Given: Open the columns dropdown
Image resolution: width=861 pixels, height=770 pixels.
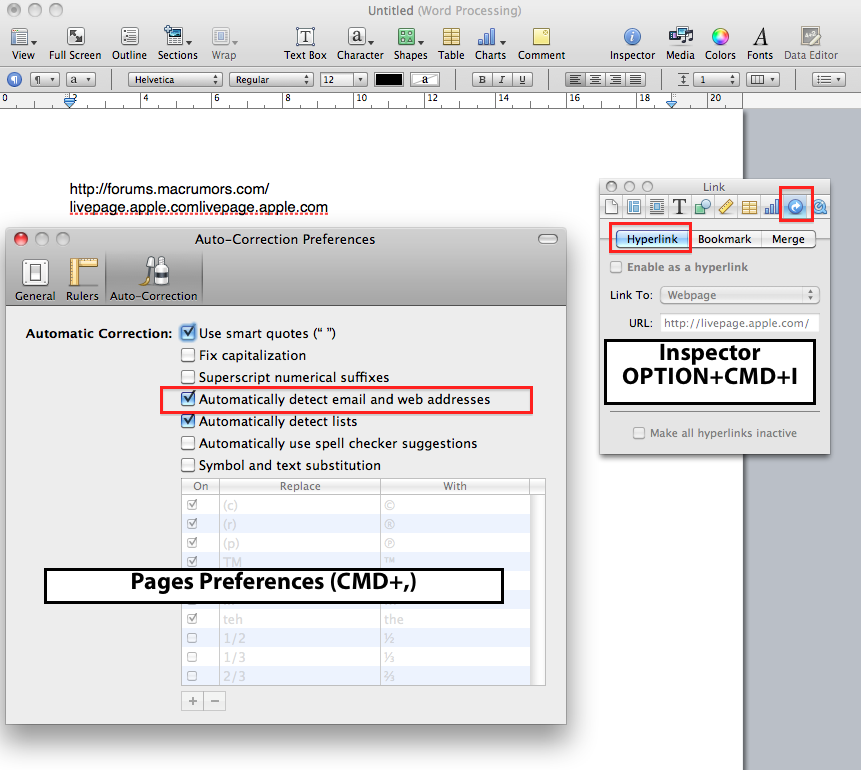Looking at the screenshot, I should click(763, 80).
